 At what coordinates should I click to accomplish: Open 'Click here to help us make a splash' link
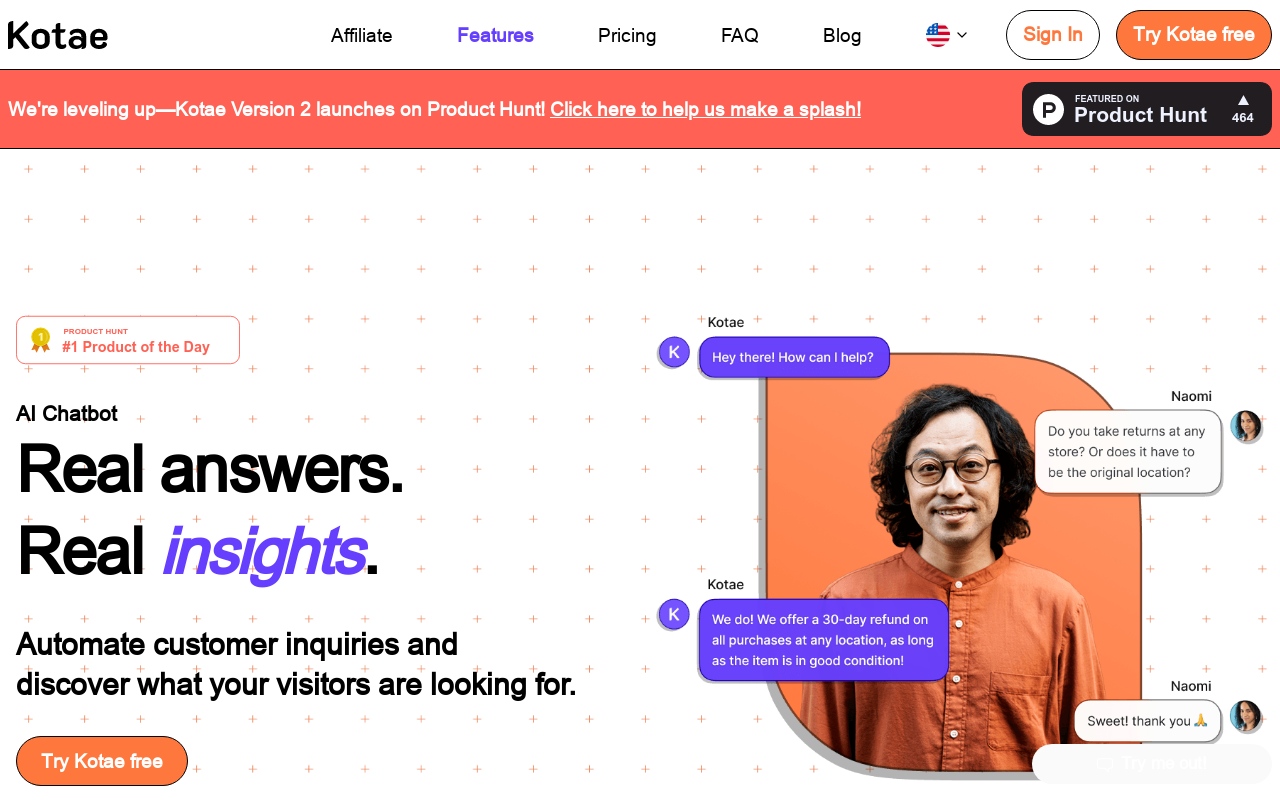pyautogui.click(x=705, y=109)
